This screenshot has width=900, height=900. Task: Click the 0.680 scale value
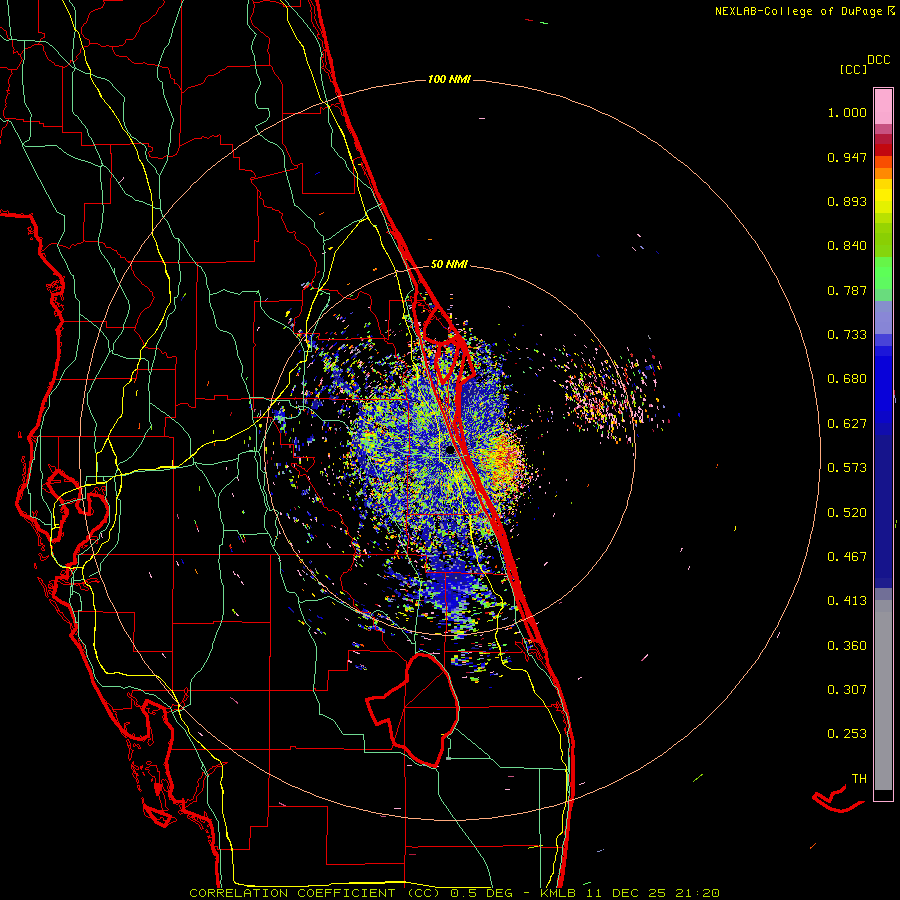tap(847, 379)
